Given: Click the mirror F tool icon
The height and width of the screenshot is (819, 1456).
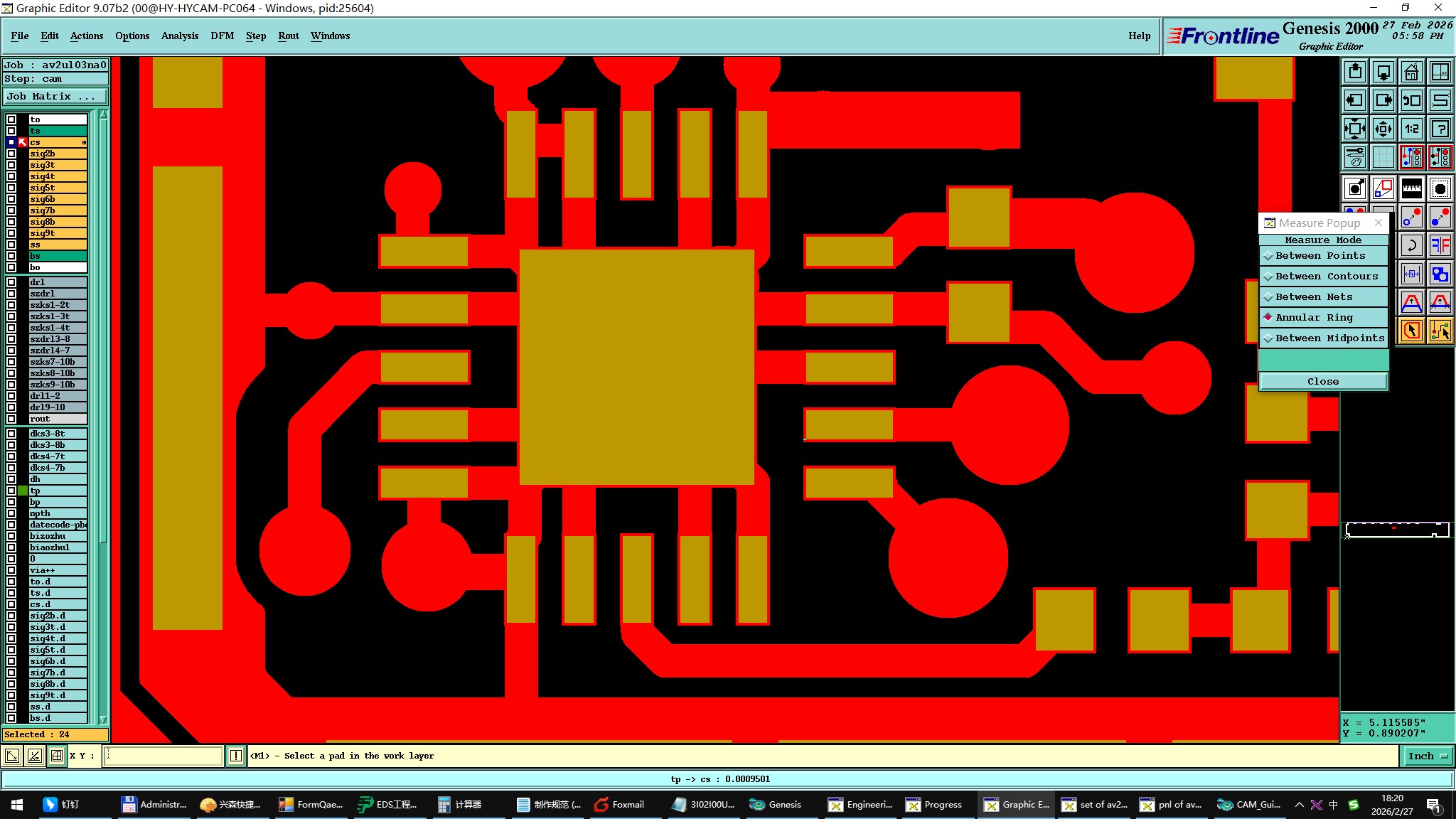Looking at the screenshot, I should click(x=1440, y=246).
